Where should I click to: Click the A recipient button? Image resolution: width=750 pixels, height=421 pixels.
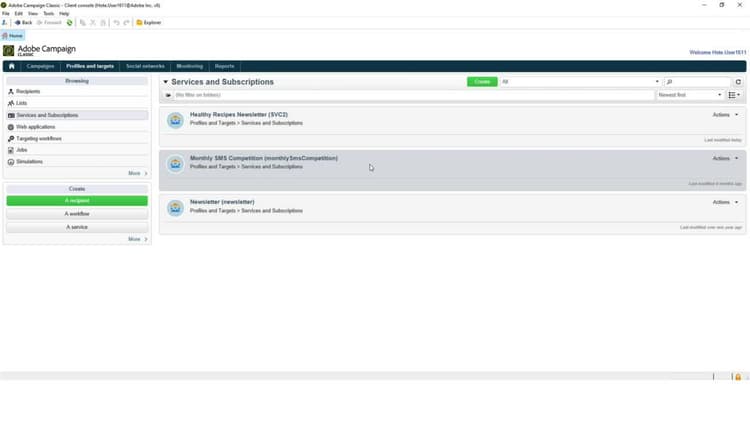(77, 200)
